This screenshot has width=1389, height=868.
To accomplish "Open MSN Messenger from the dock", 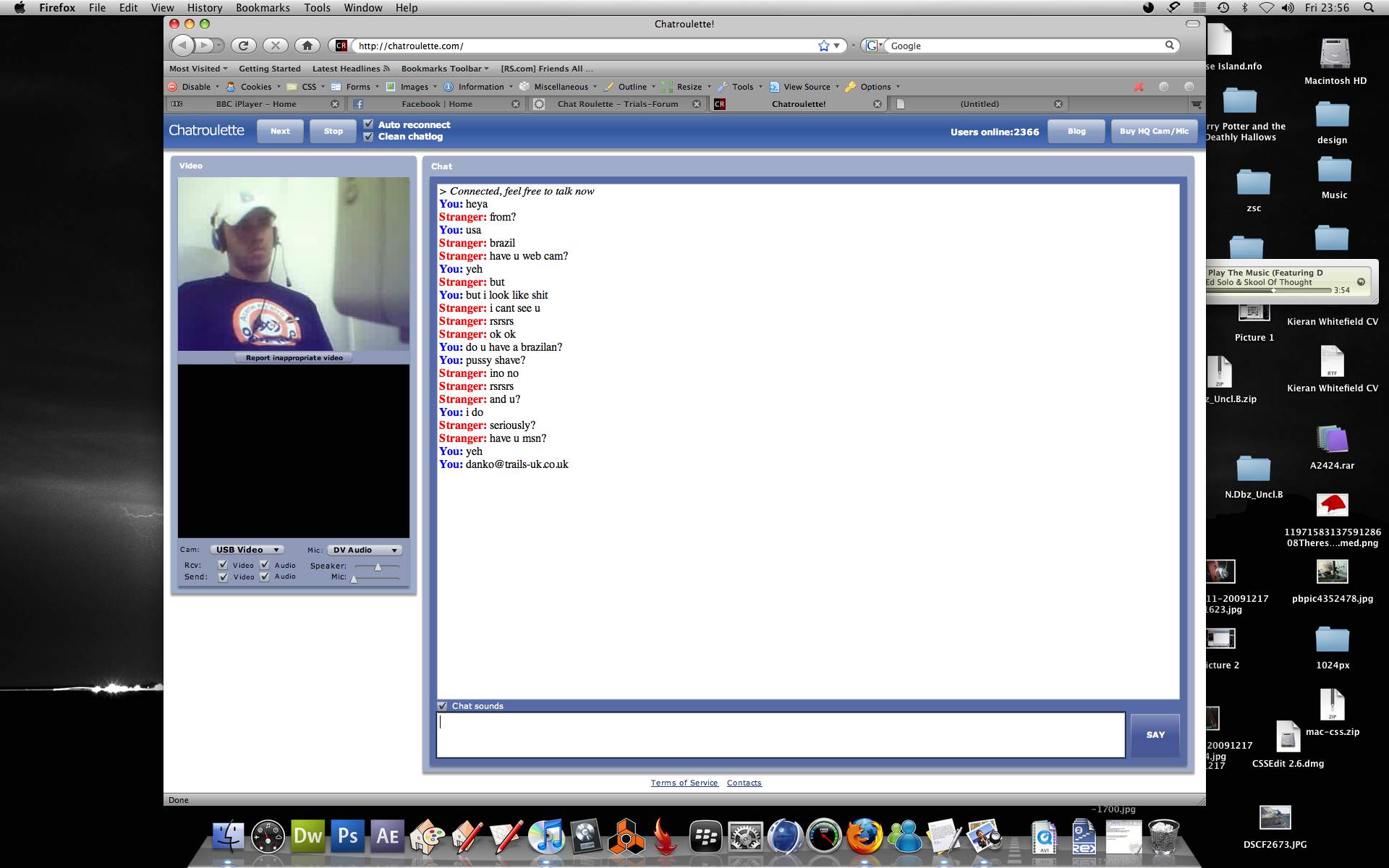I will (904, 836).
